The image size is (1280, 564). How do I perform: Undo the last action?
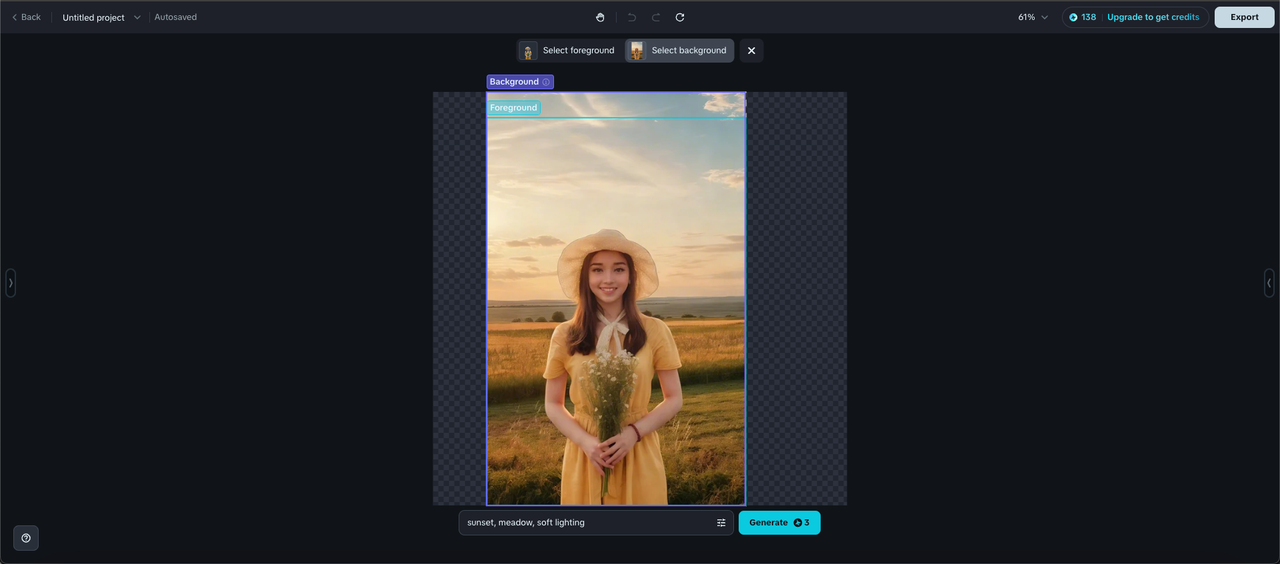(632, 17)
